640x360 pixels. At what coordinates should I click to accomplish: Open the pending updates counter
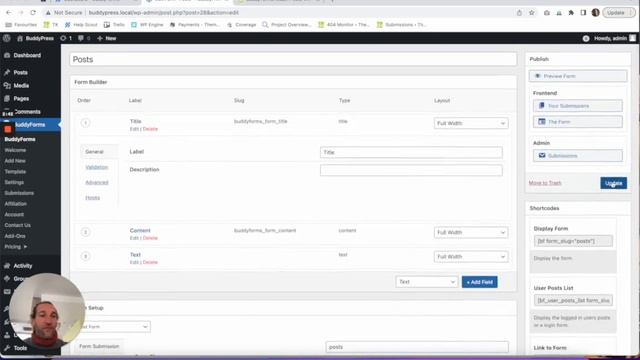(66, 38)
